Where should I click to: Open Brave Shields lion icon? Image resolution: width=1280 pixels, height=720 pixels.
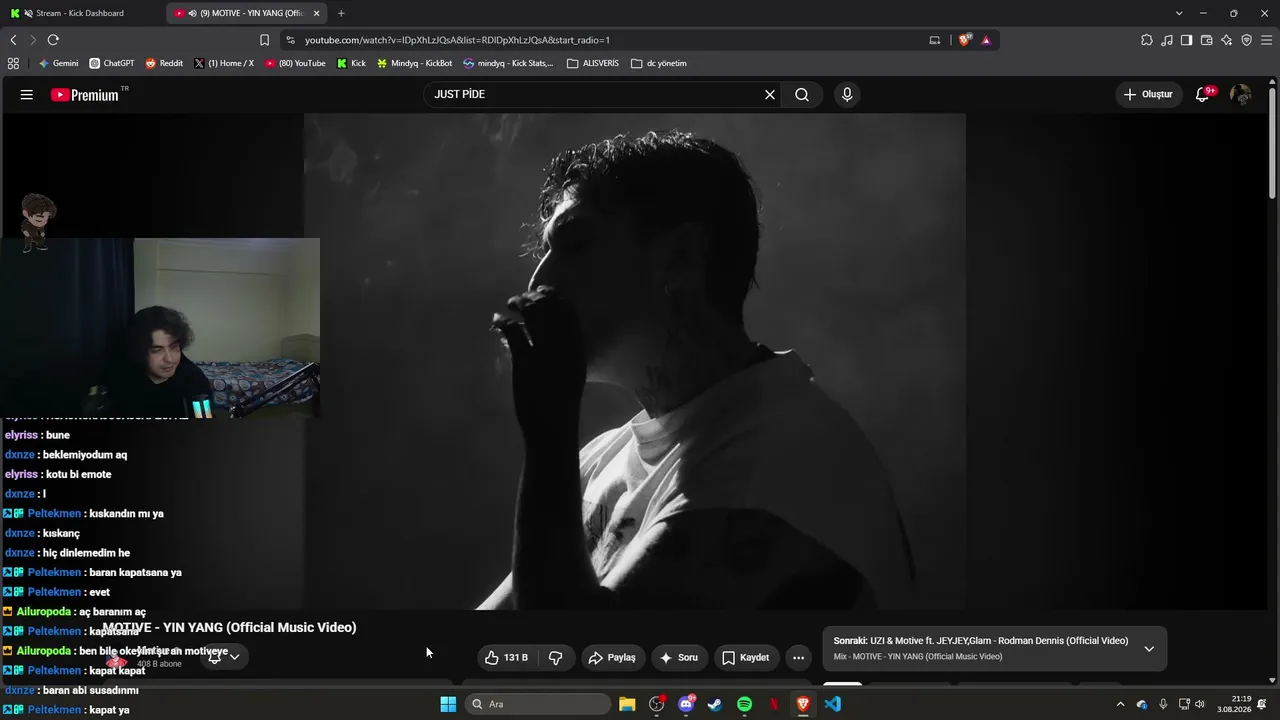point(964,40)
